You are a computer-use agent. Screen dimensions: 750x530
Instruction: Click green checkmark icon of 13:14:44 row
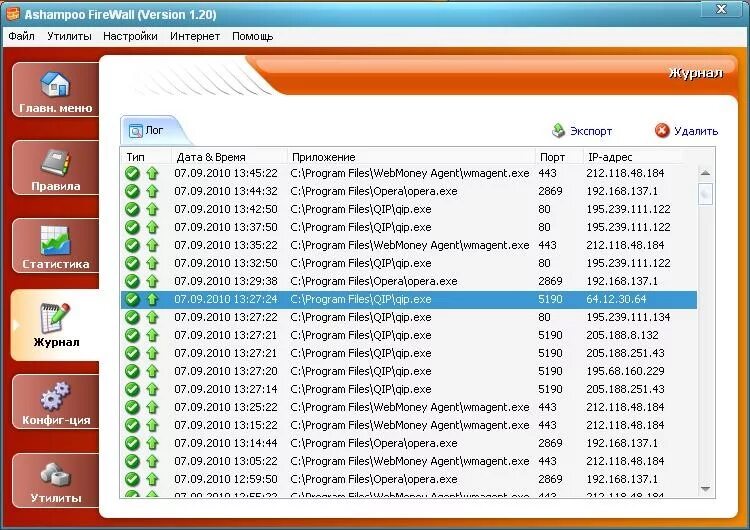[x=132, y=443]
